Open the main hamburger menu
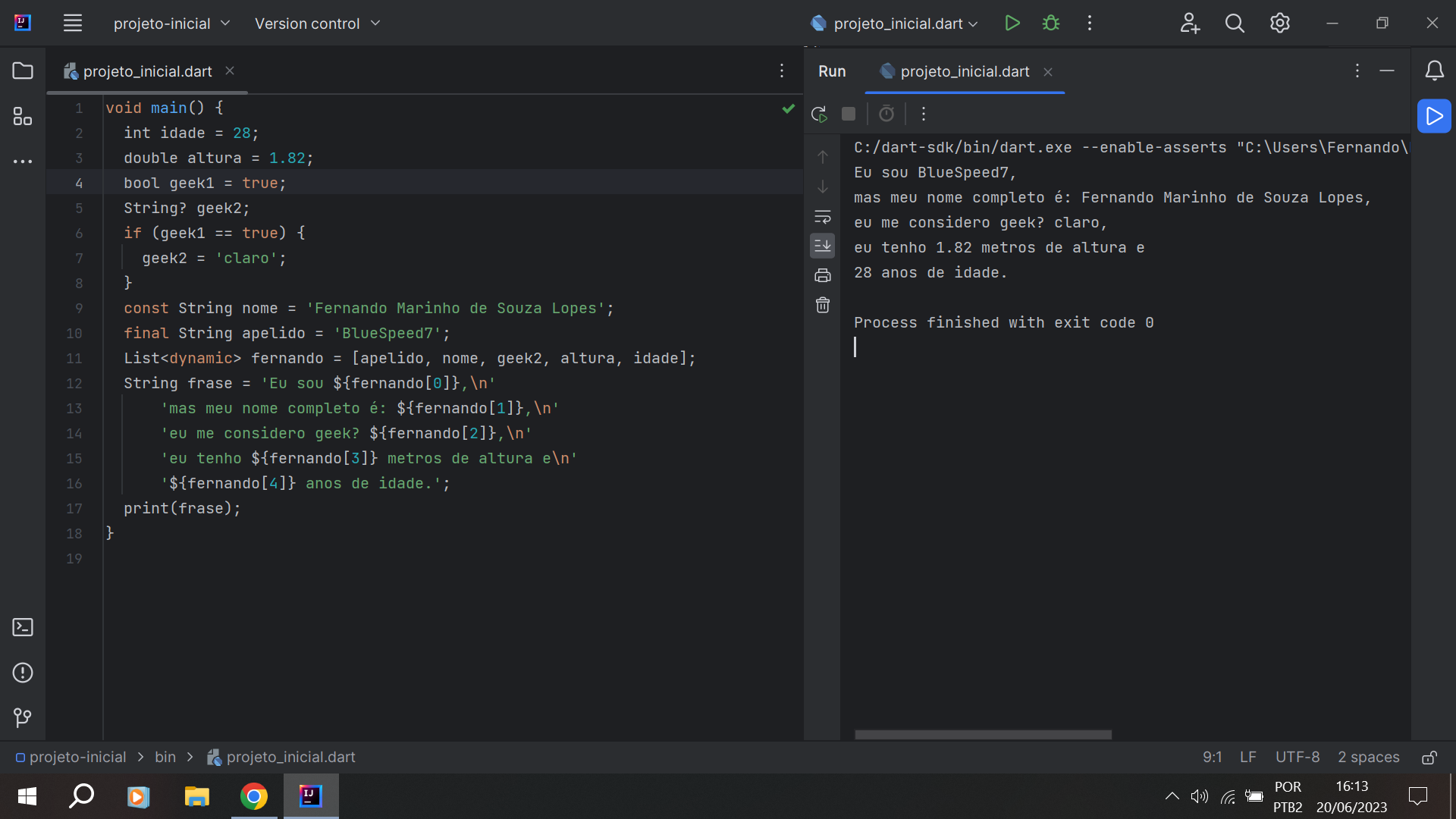The image size is (1456, 819). tap(73, 24)
